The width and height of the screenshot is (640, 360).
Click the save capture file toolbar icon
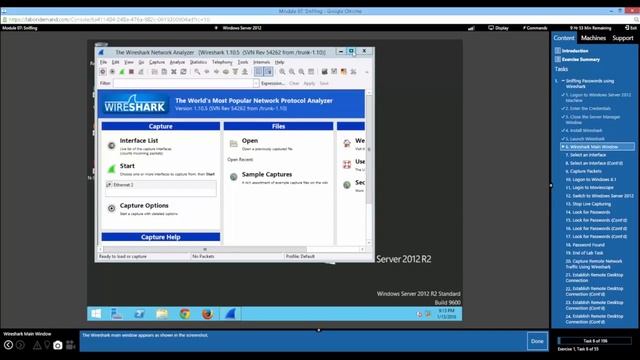164,72
